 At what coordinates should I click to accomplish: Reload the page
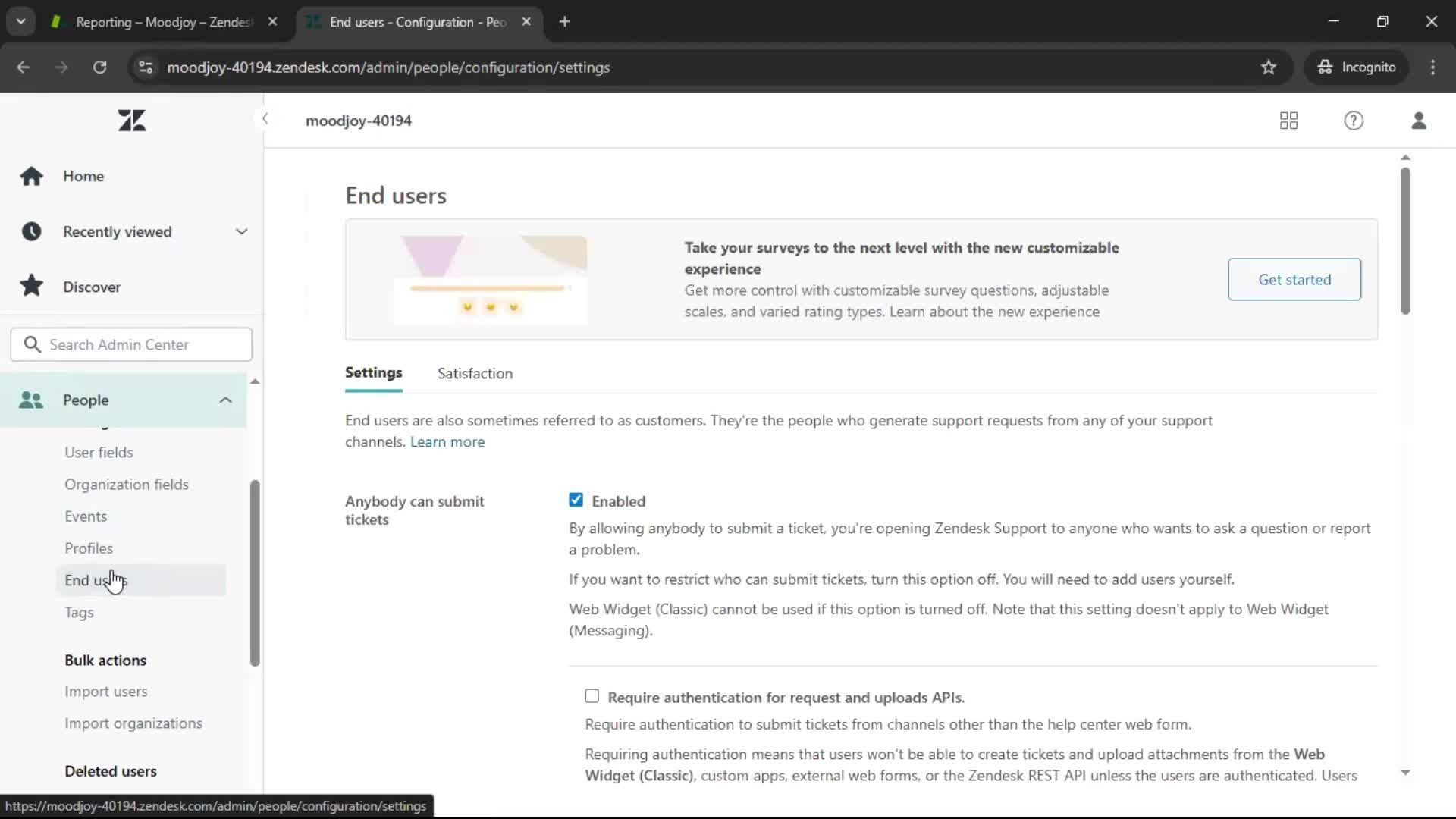click(x=100, y=67)
